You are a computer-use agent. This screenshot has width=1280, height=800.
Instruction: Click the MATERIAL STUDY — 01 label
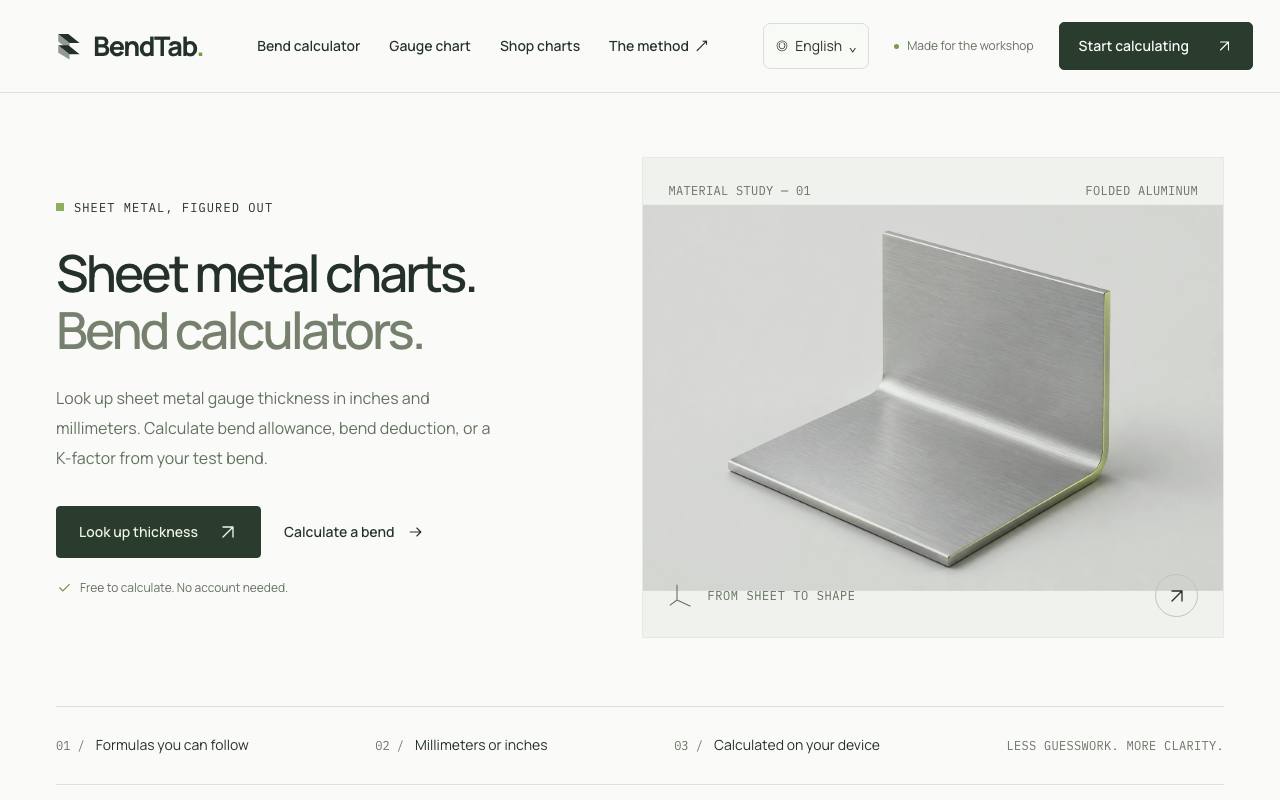(x=739, y=191)
